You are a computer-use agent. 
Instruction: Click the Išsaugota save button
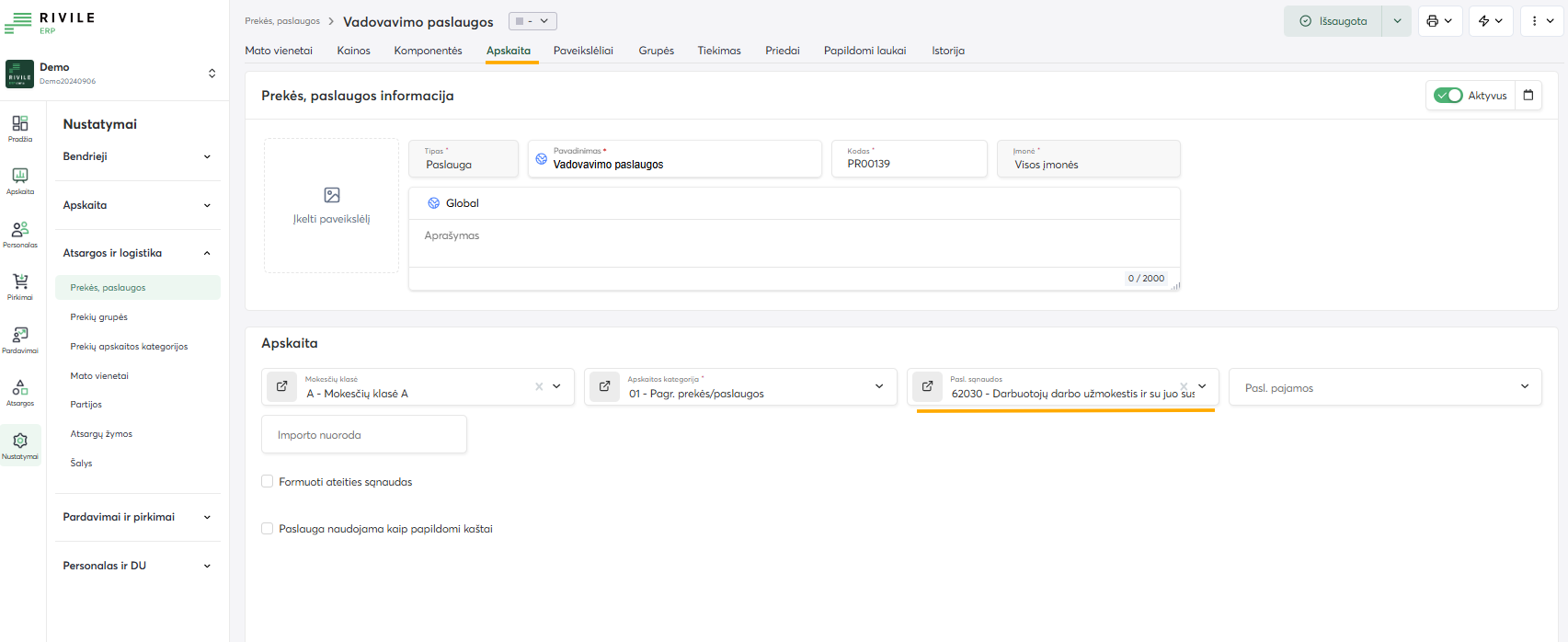click(x=1333, y=21)
